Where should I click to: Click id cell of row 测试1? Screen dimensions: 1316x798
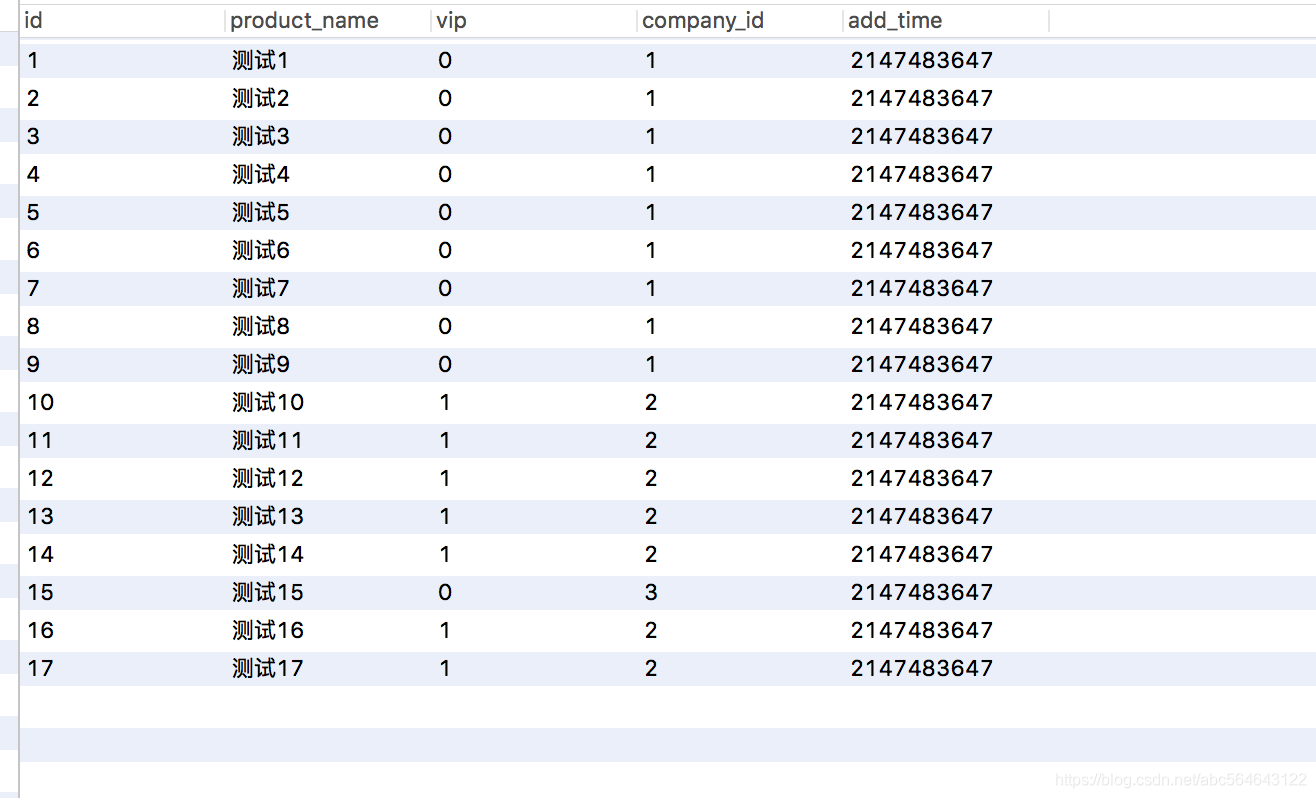coord(33,61)
